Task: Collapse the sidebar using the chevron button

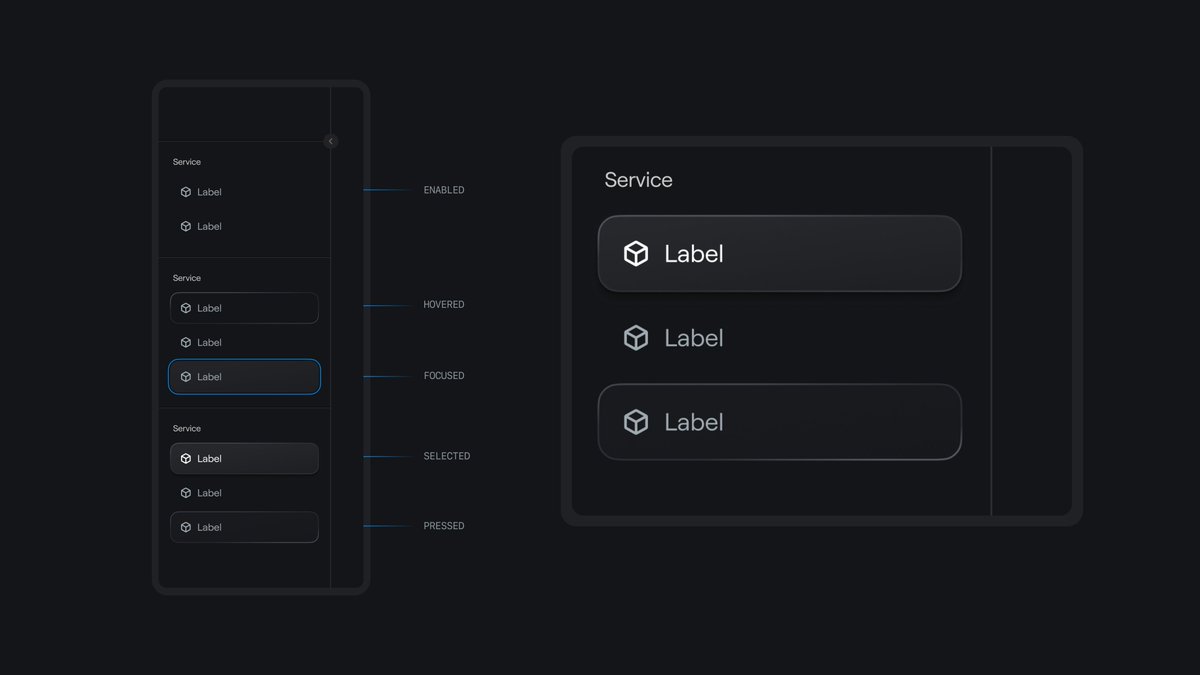Action: [330, 141]
